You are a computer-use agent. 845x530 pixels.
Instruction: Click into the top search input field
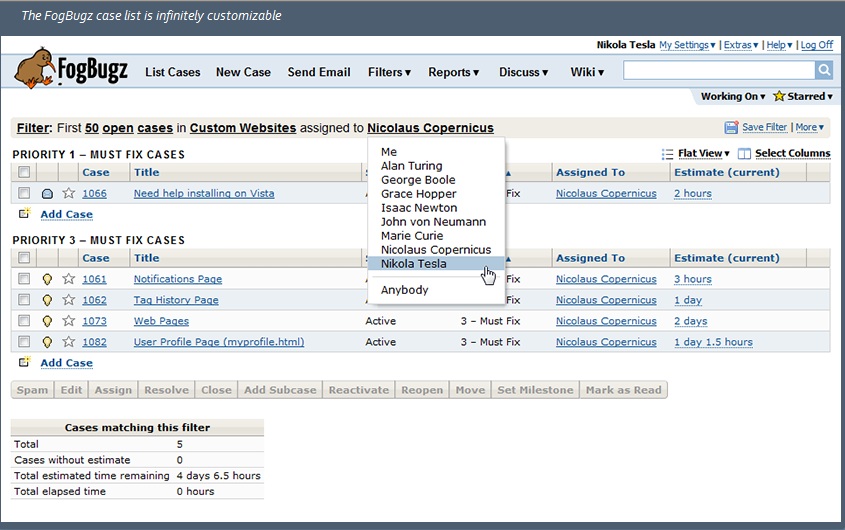tap(719, 70)
